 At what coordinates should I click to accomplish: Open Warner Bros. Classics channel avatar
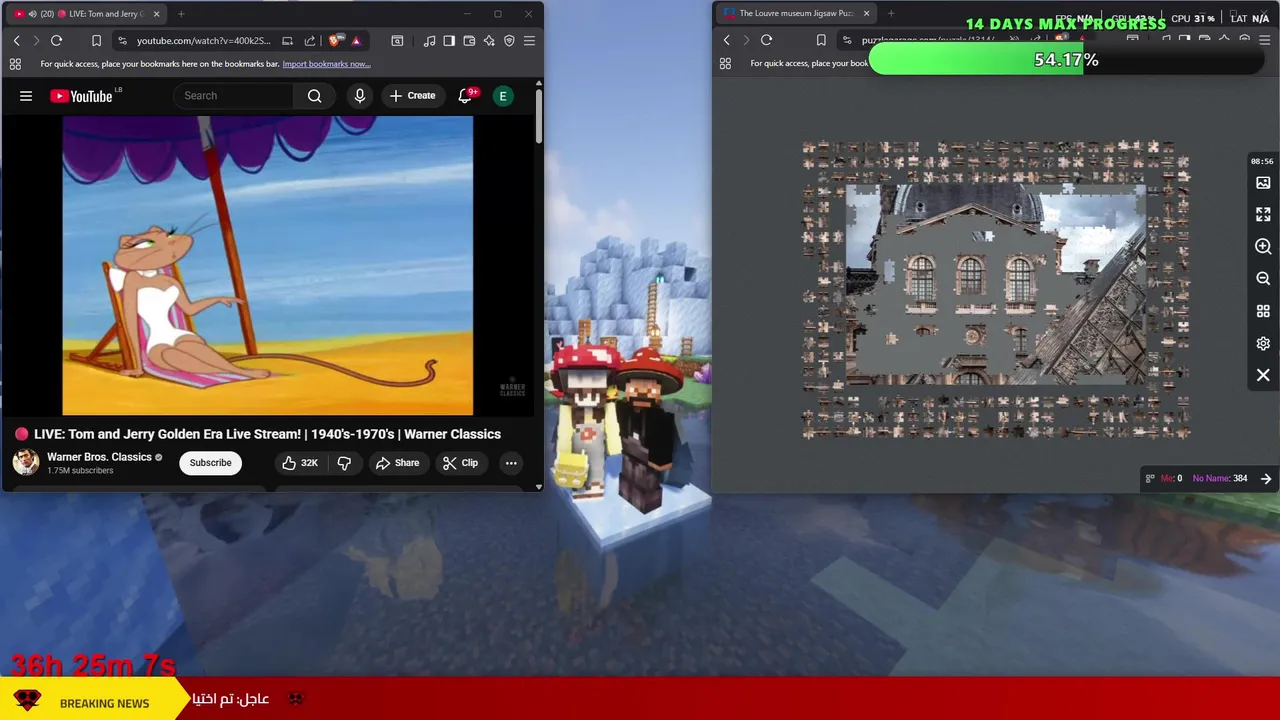26,462
